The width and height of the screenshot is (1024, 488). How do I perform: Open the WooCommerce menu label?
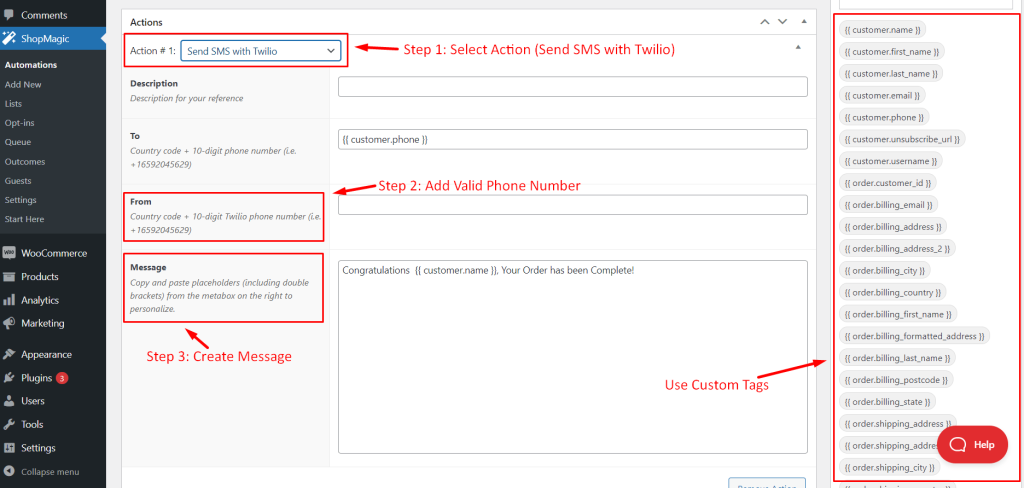[x=54, y=253]
